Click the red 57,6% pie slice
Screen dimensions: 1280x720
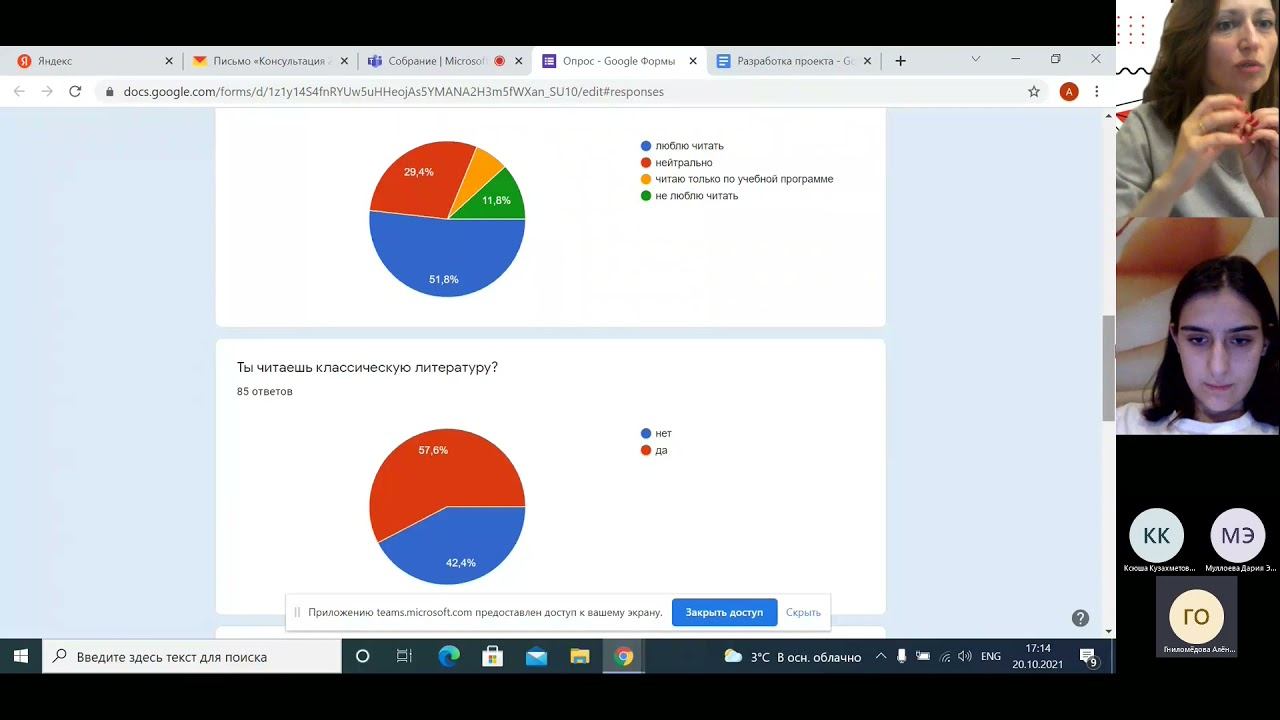[435, 470]
